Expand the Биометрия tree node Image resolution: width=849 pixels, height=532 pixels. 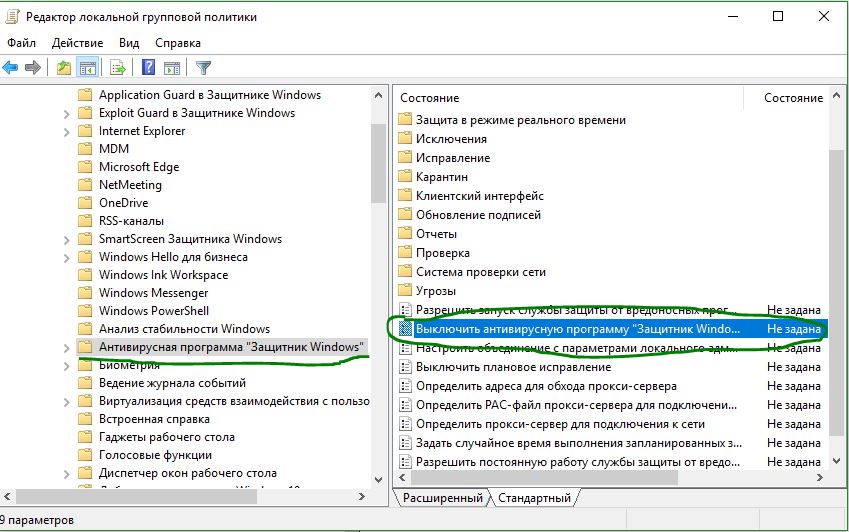pyautogui.click(x=67, y=366)
